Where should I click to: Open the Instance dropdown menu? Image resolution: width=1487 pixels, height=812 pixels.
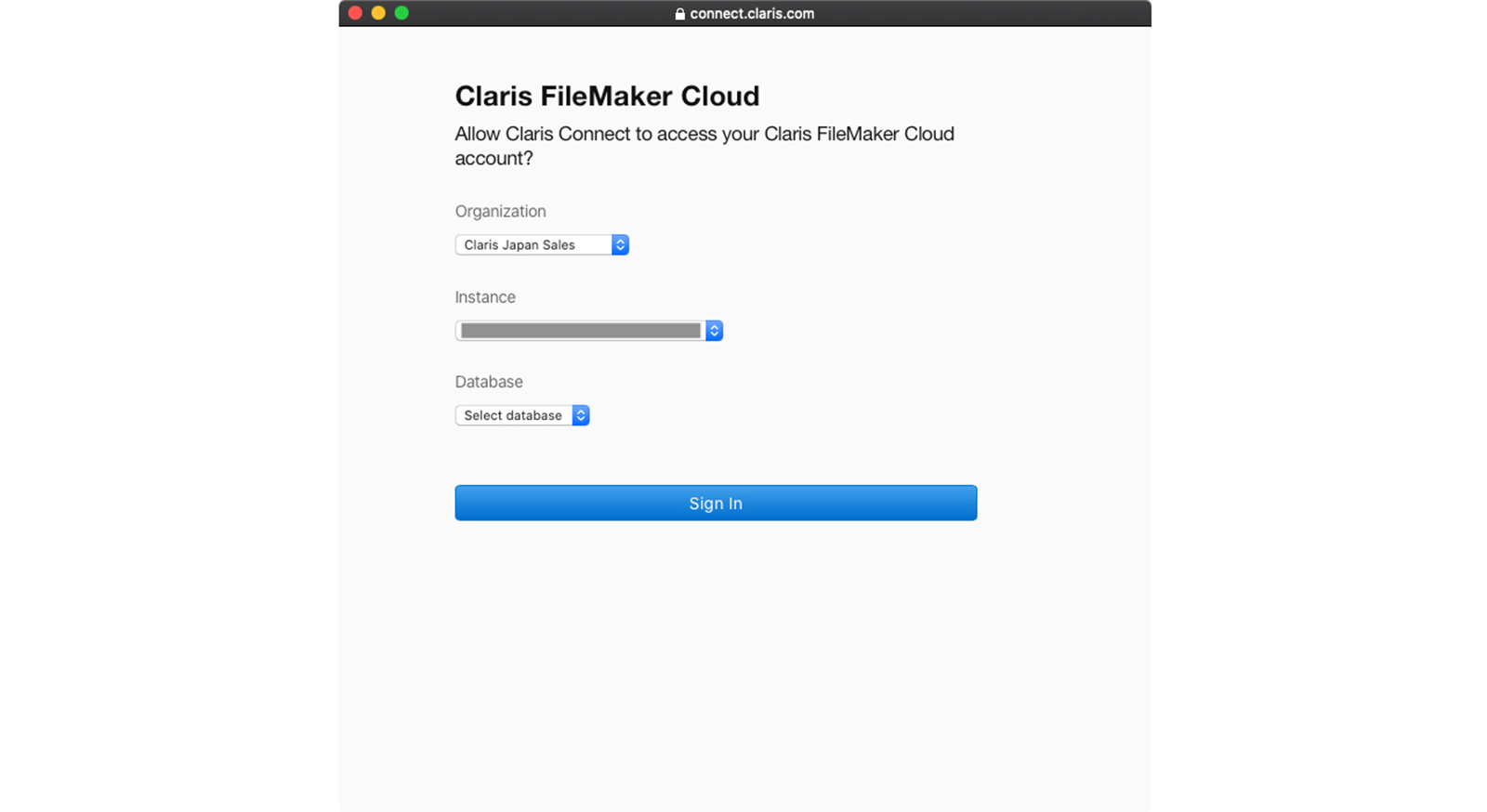tap(580, 331)
